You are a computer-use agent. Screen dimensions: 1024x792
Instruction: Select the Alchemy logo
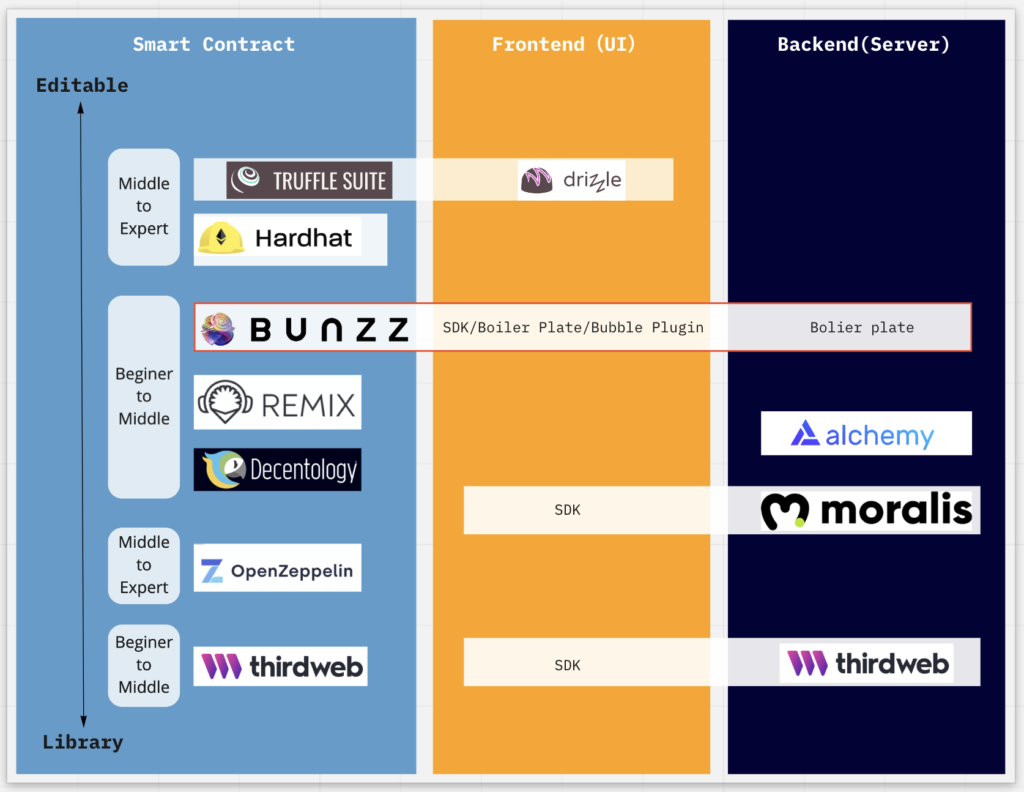tap(866, 433)
